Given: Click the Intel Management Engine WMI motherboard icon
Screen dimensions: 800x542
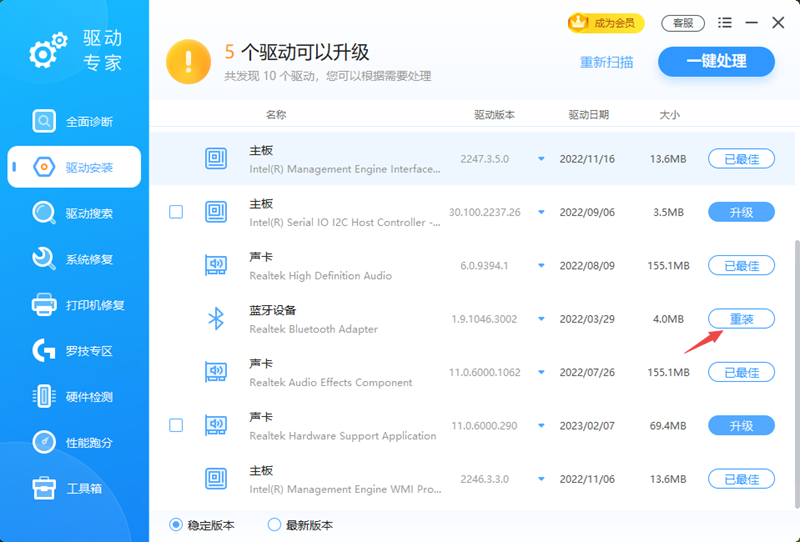Looking at the screenshot, I should pos(216,479).
